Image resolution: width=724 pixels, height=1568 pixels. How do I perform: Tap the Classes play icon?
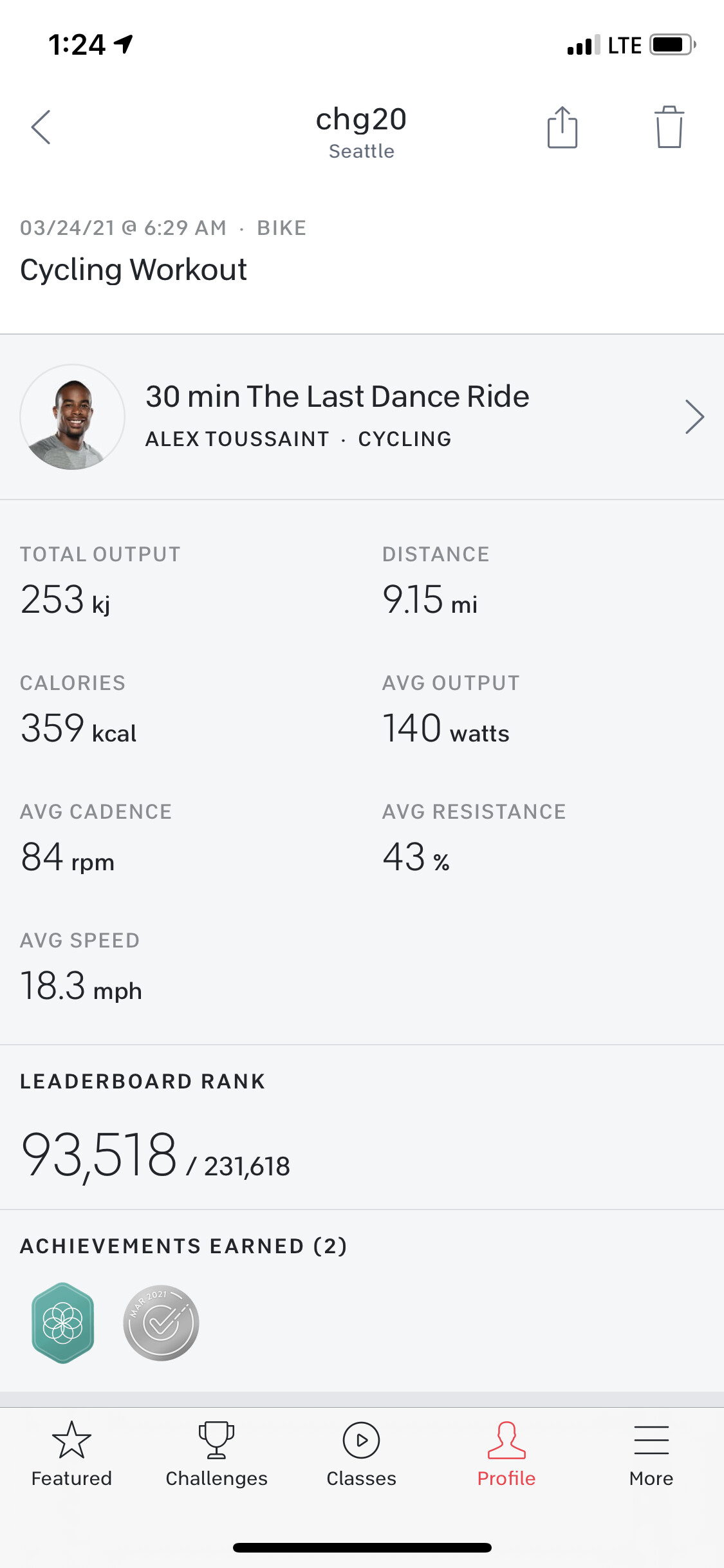click(361, 1441)
